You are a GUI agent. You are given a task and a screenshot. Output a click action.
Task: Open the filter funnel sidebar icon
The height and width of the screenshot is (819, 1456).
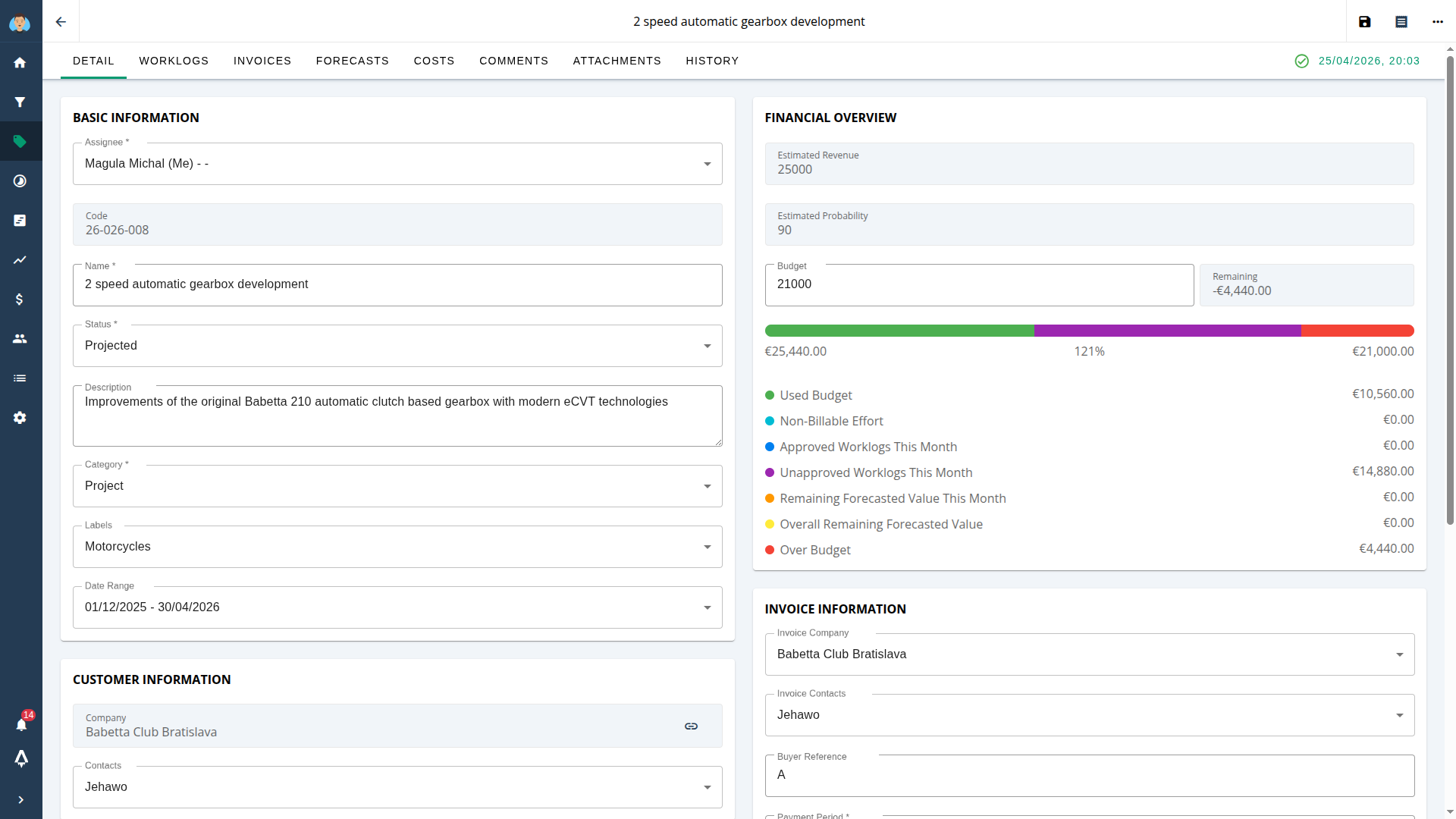[20, 102]
